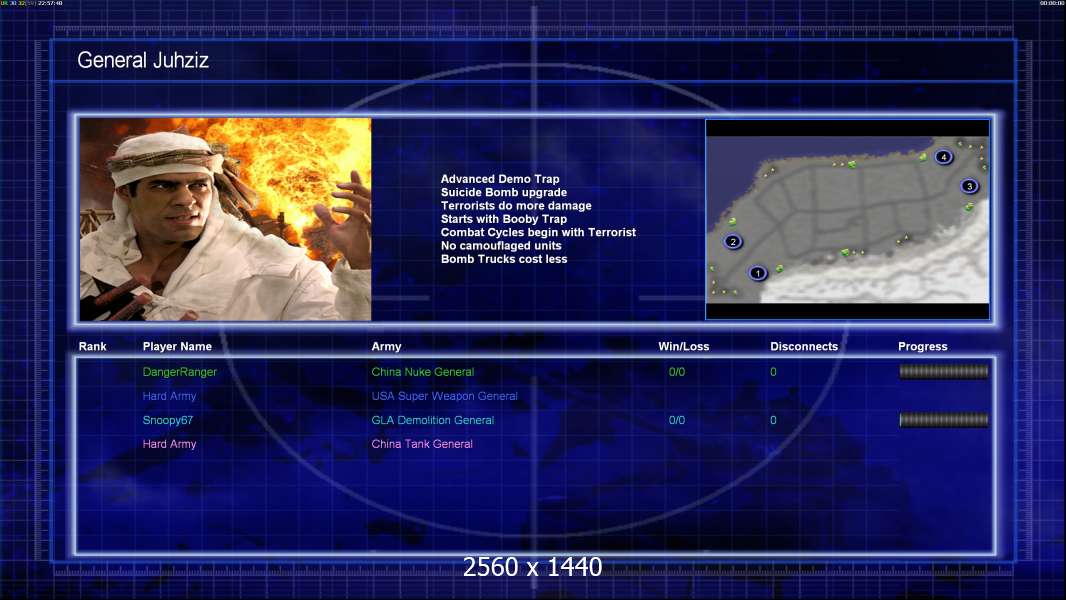Click the Player Name column header

[177, 347]
